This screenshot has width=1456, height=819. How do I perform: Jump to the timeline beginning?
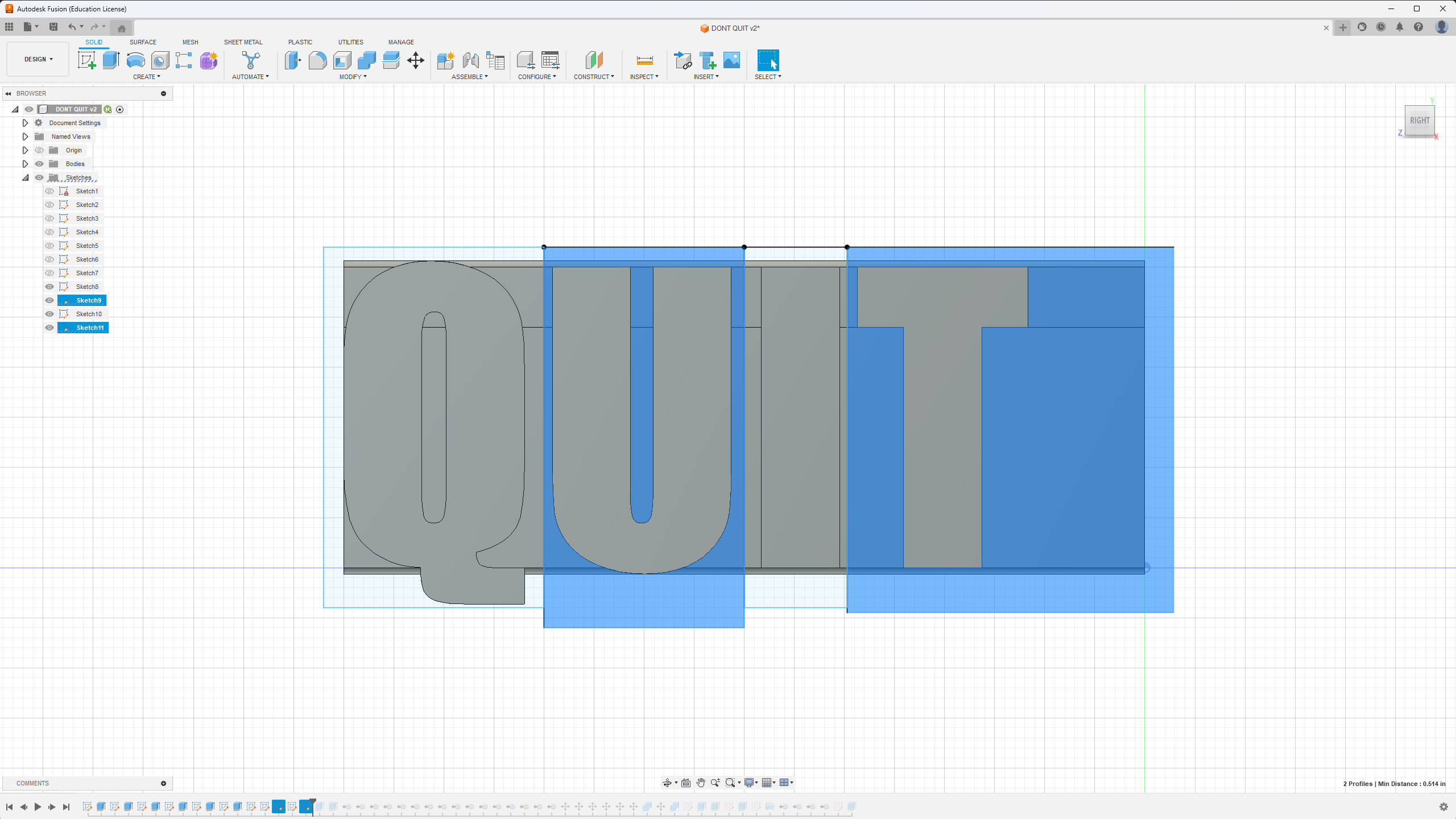click(x=9, y=806)
